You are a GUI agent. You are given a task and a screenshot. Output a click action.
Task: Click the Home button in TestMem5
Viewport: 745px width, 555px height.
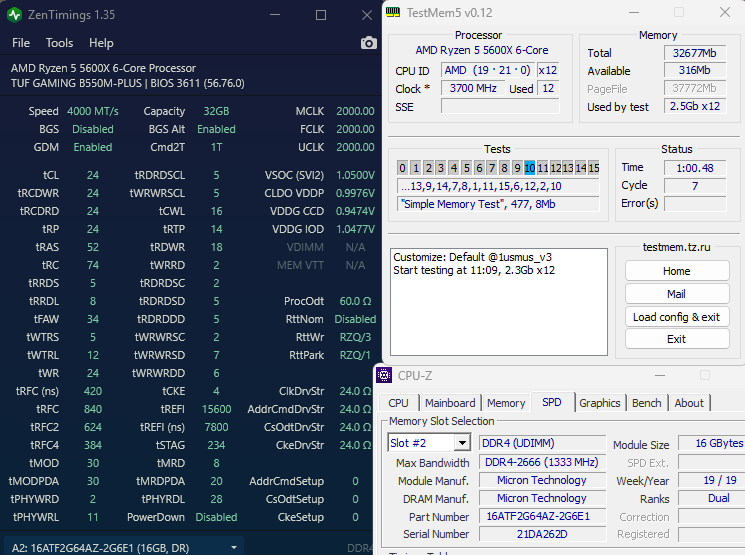click(x=677, y=271)
